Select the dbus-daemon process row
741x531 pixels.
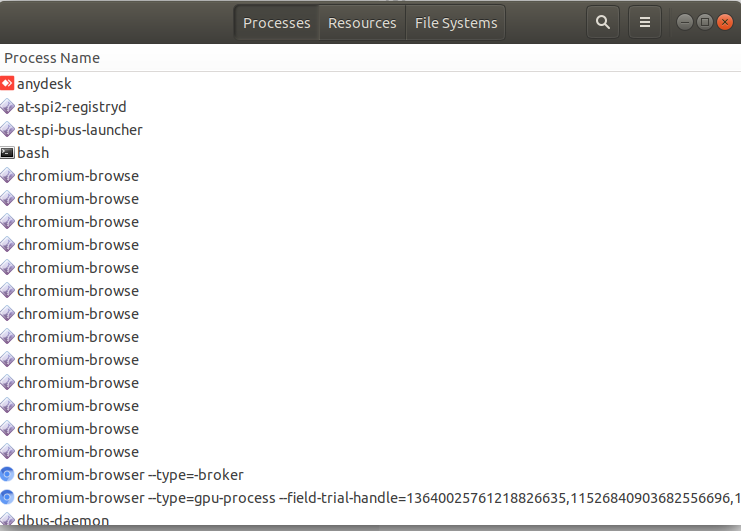click(x=370, y=518)
